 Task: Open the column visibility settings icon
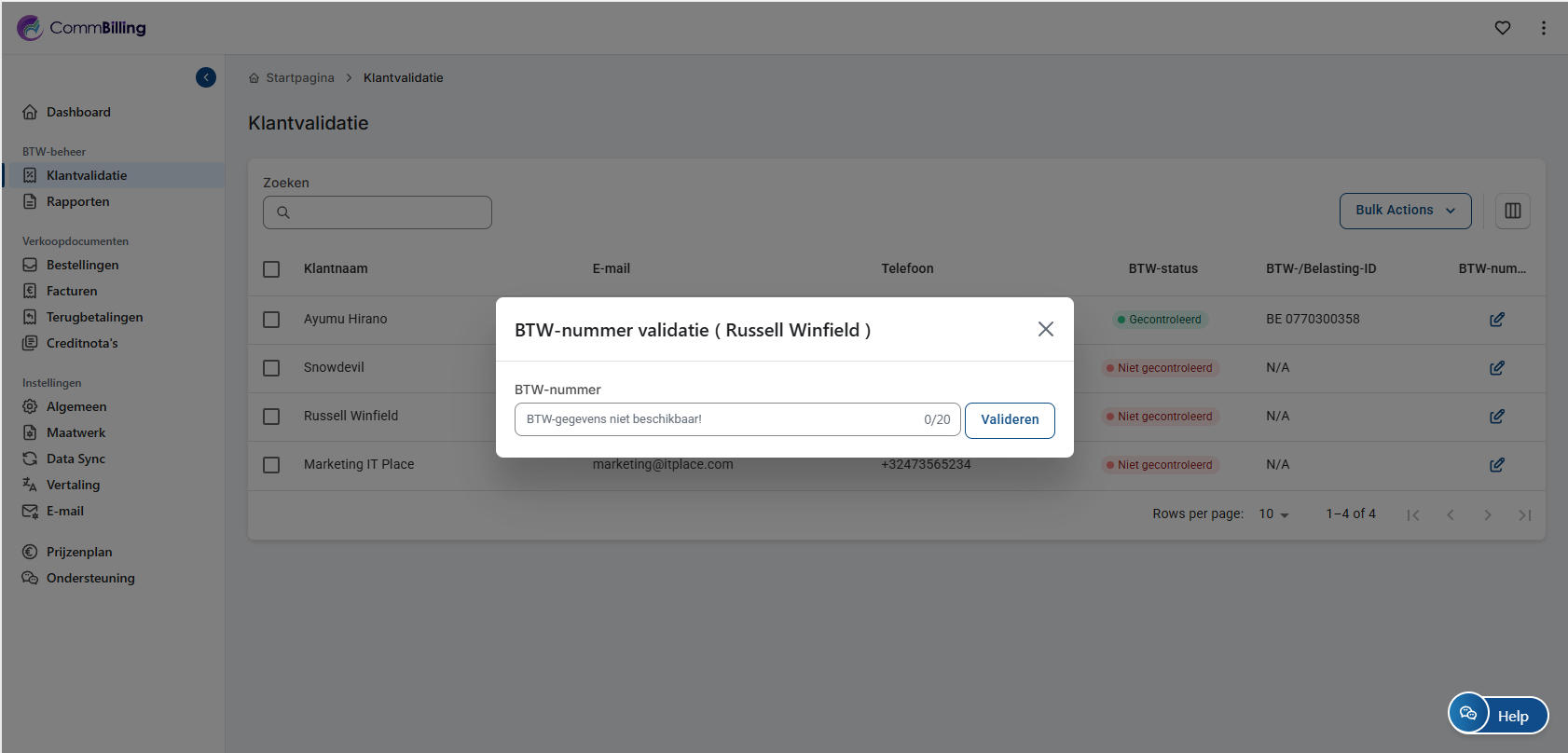click(x=1512, y=211)
